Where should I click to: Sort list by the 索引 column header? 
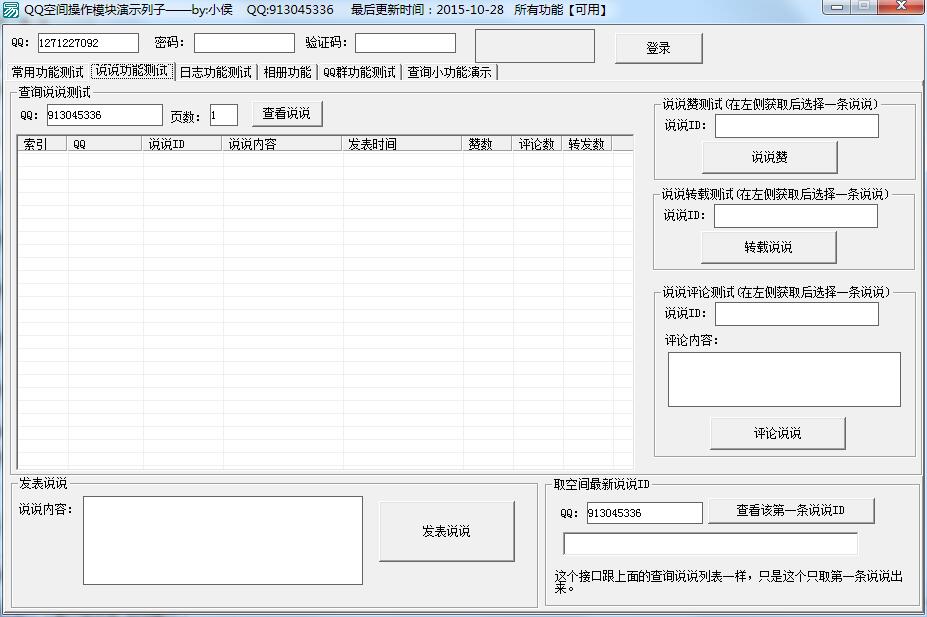[x=43, y=144]
